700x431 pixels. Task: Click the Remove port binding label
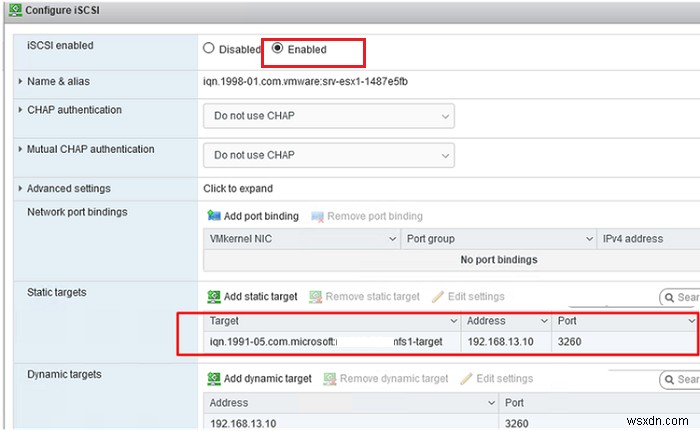click(x=375, y=216)
